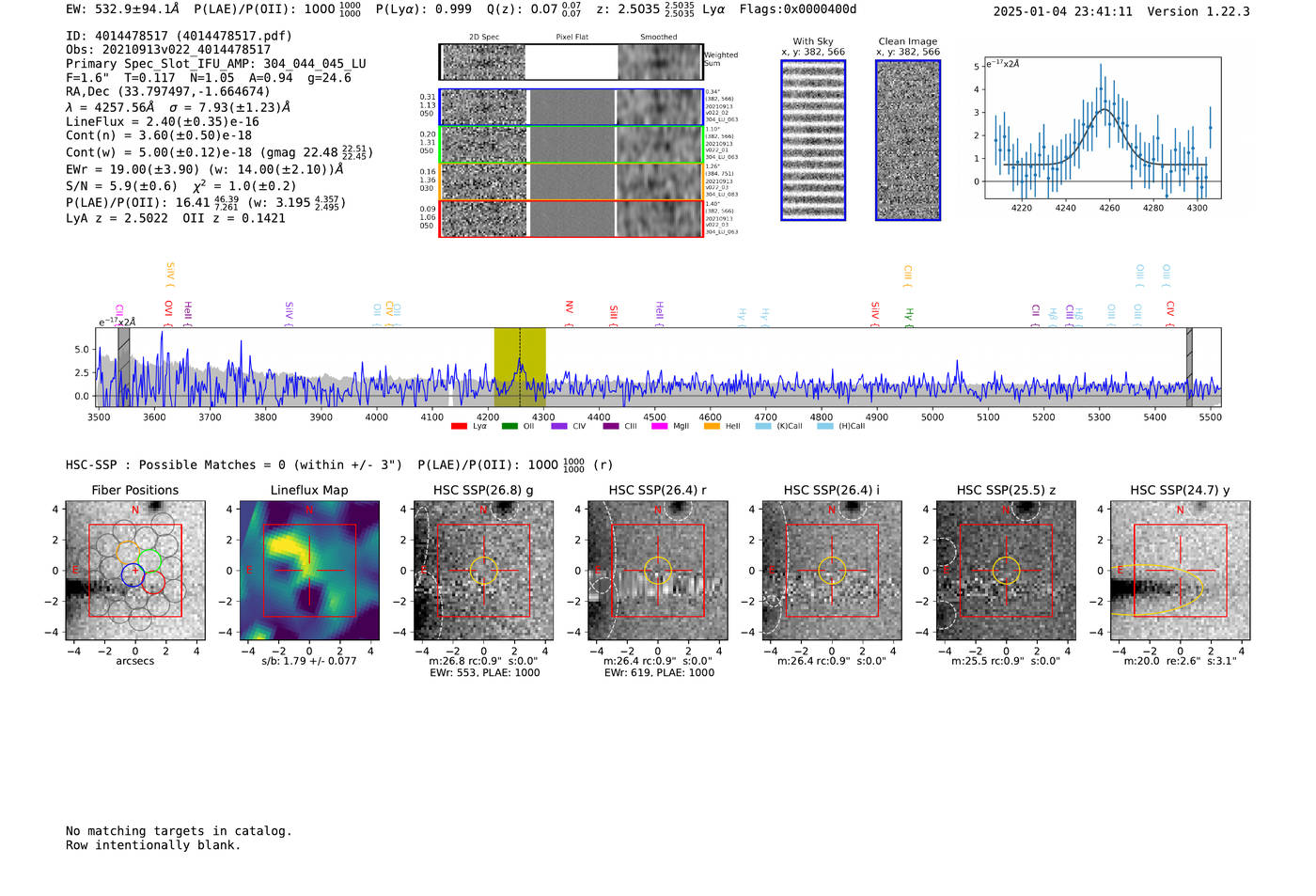1316x896 pixels.
Task: Click the purple CIV legend swatch
Action: (x=559, y=426)
